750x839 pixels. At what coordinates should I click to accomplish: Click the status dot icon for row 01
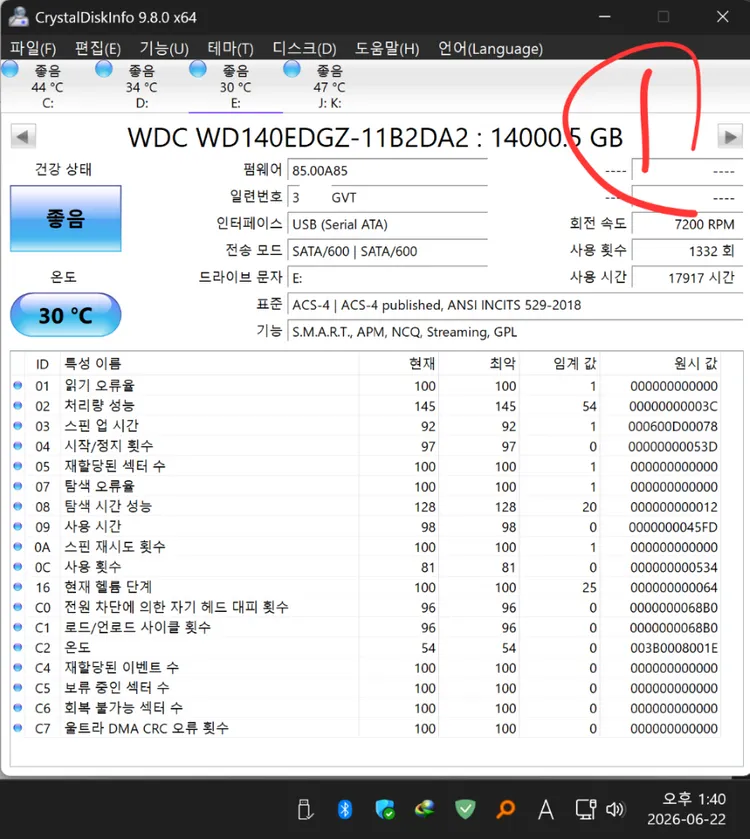18,385
